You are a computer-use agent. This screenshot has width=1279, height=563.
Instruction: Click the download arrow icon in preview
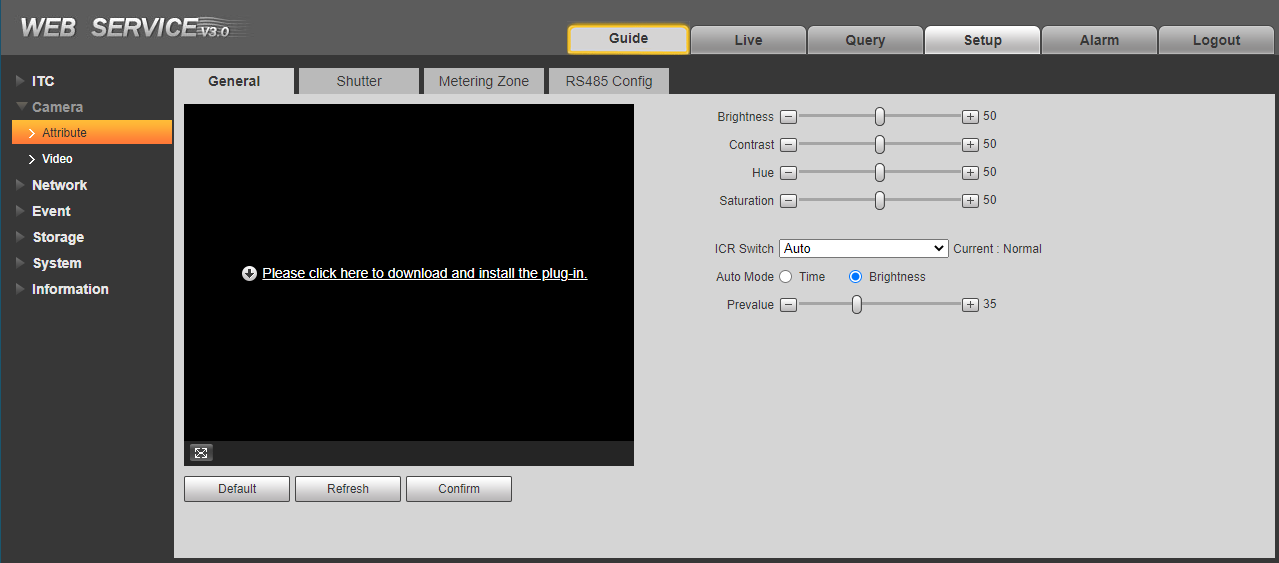[250, 273]
